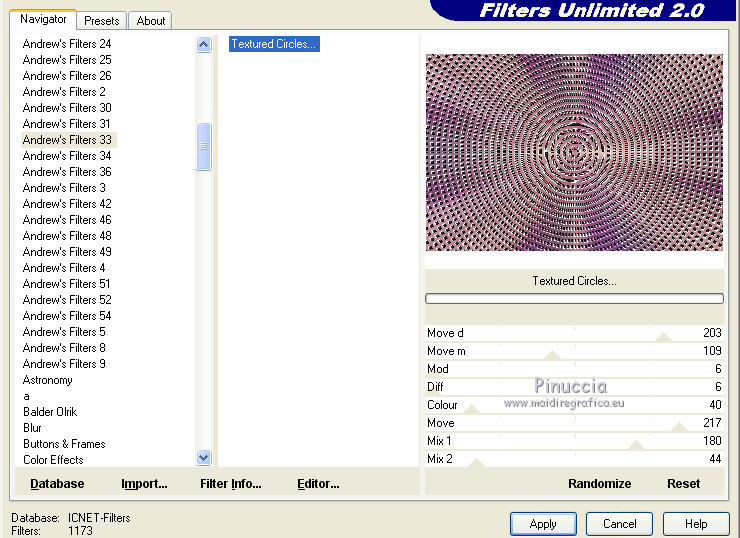
Task: Select Andrew's Filters 30 category
Action: 67,108
